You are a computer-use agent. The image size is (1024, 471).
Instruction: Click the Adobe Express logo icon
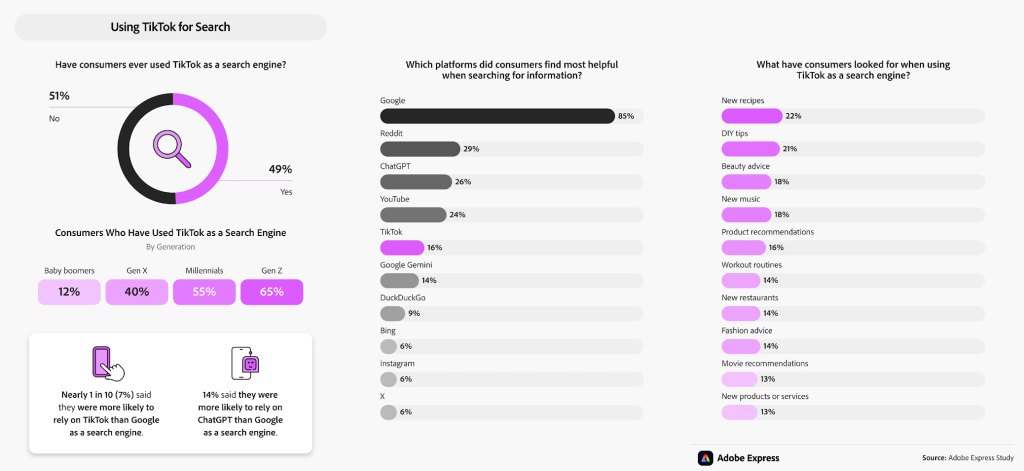[x=705, y=458]
